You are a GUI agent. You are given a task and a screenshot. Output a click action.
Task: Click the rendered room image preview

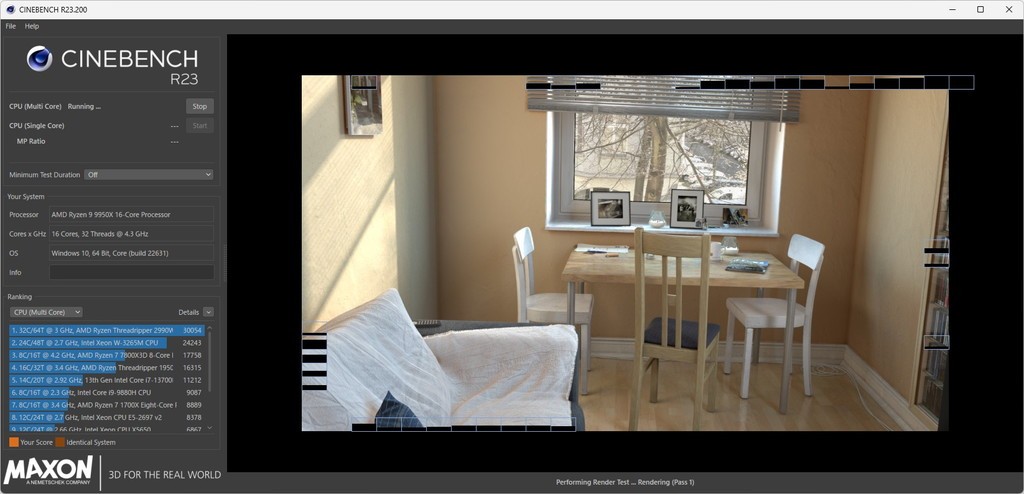tap(625, 253)
